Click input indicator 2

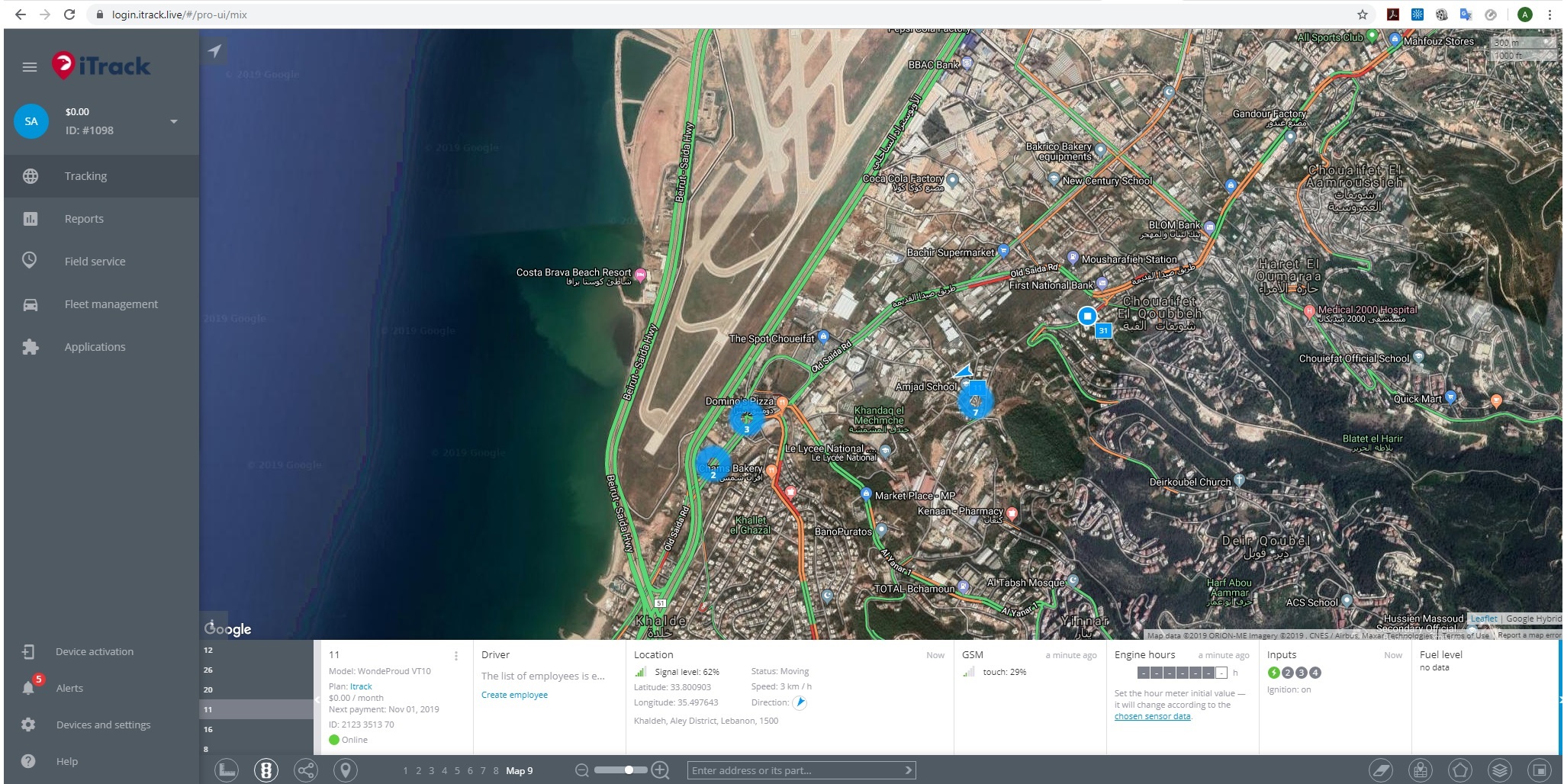click(1287, 673)
